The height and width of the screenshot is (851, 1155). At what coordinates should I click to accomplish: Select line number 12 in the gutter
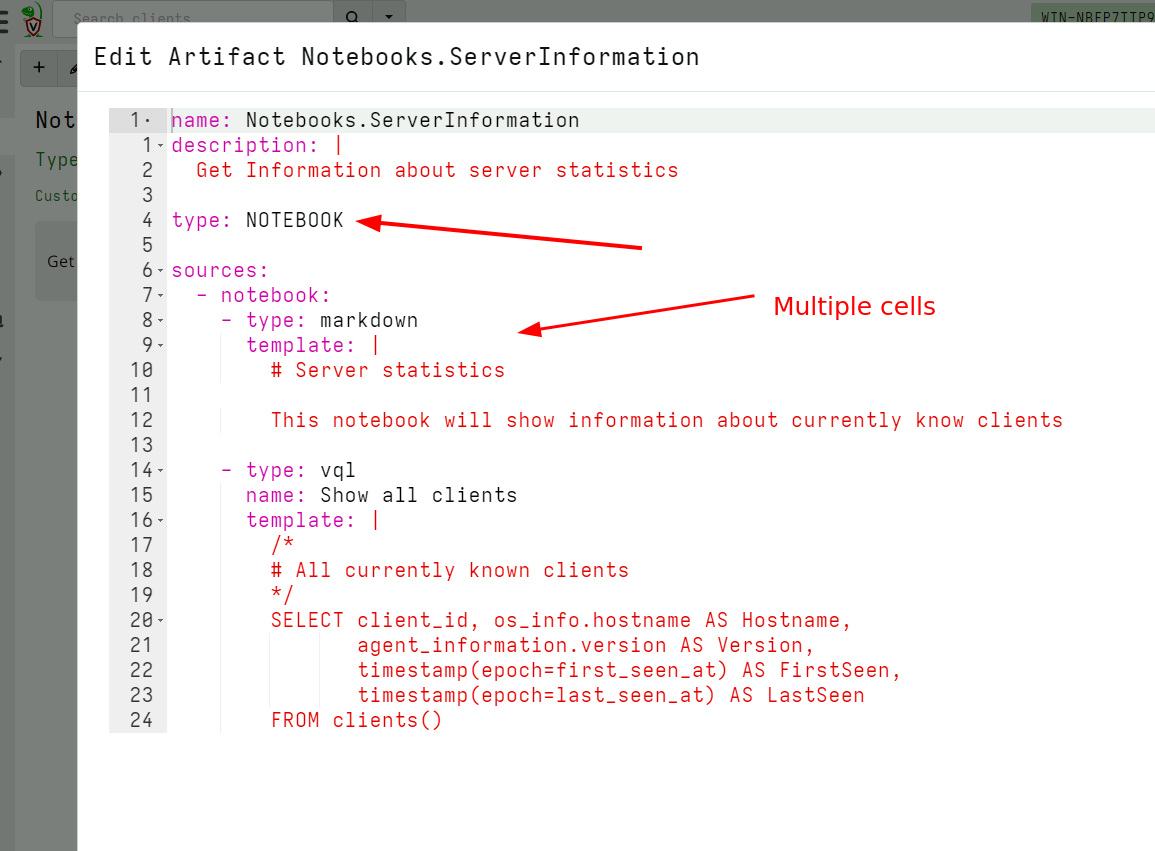141,420
